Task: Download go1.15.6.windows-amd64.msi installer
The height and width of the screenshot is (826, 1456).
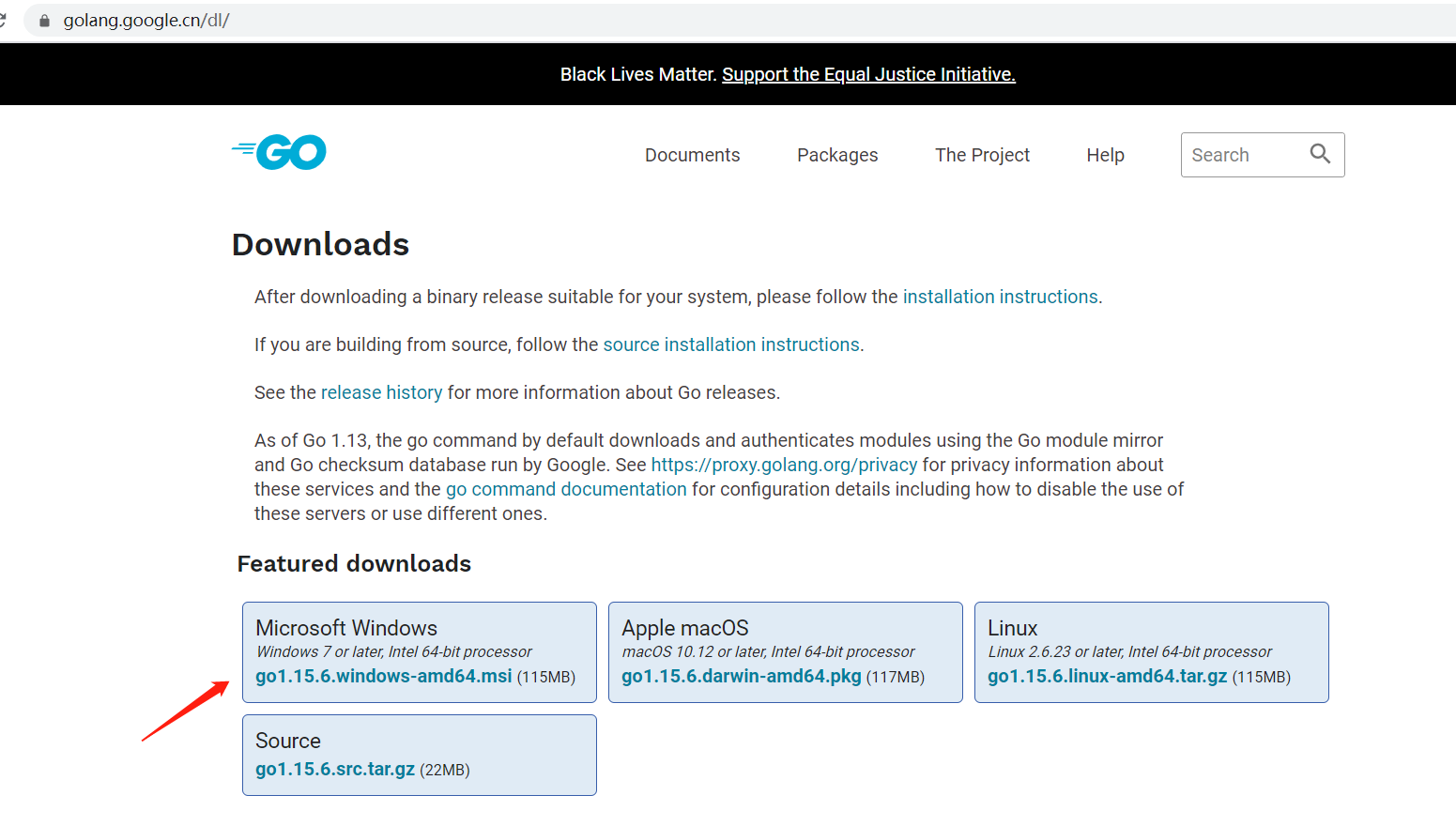Action: pyautogui.click(x=384, y=676)
